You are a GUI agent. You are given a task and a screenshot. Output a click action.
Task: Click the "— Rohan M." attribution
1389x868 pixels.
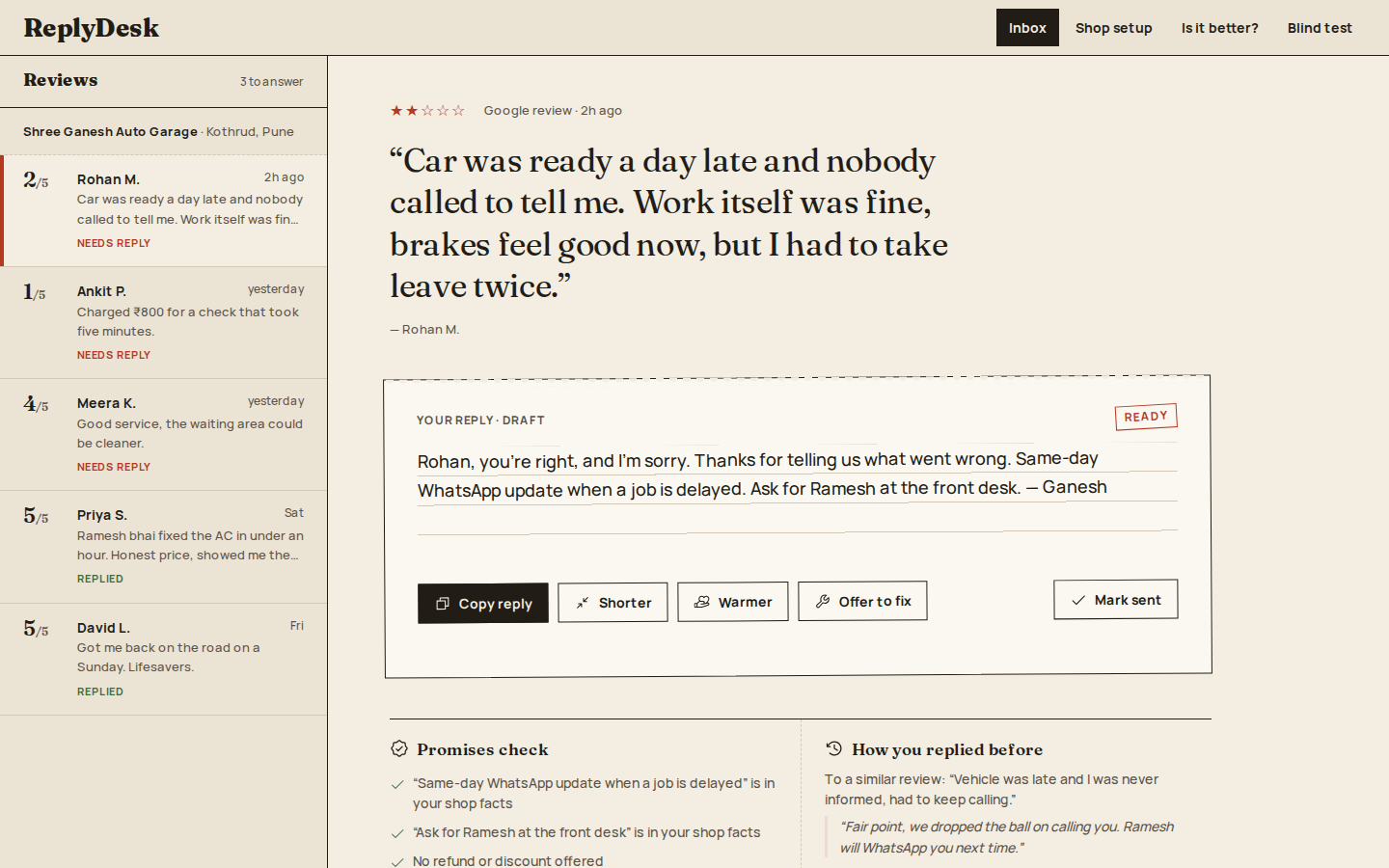424,330
